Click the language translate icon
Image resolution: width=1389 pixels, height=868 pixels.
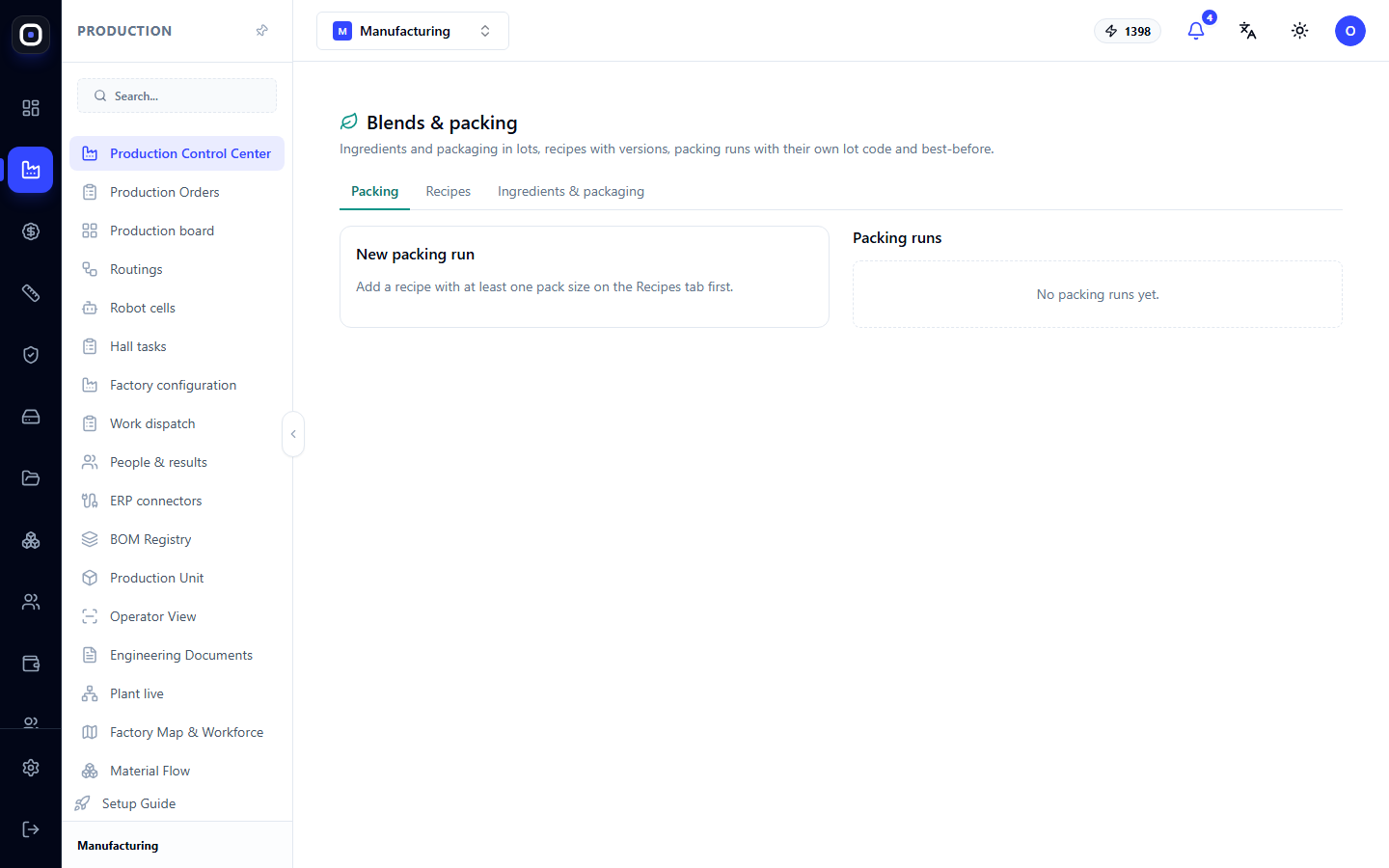coord(1248,31)
